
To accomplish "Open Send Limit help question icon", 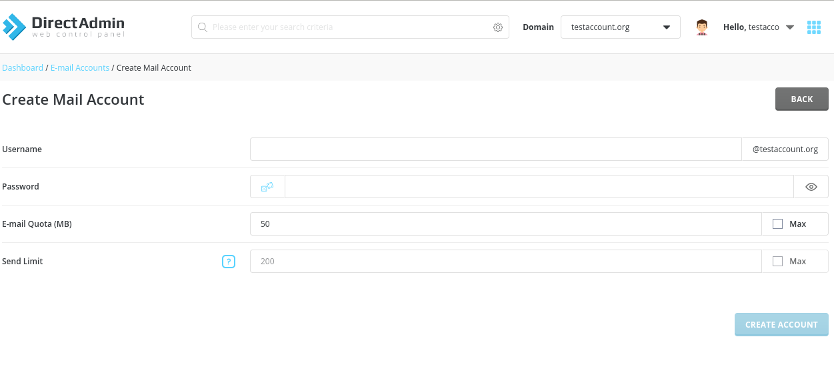I will tap(229, 261).
